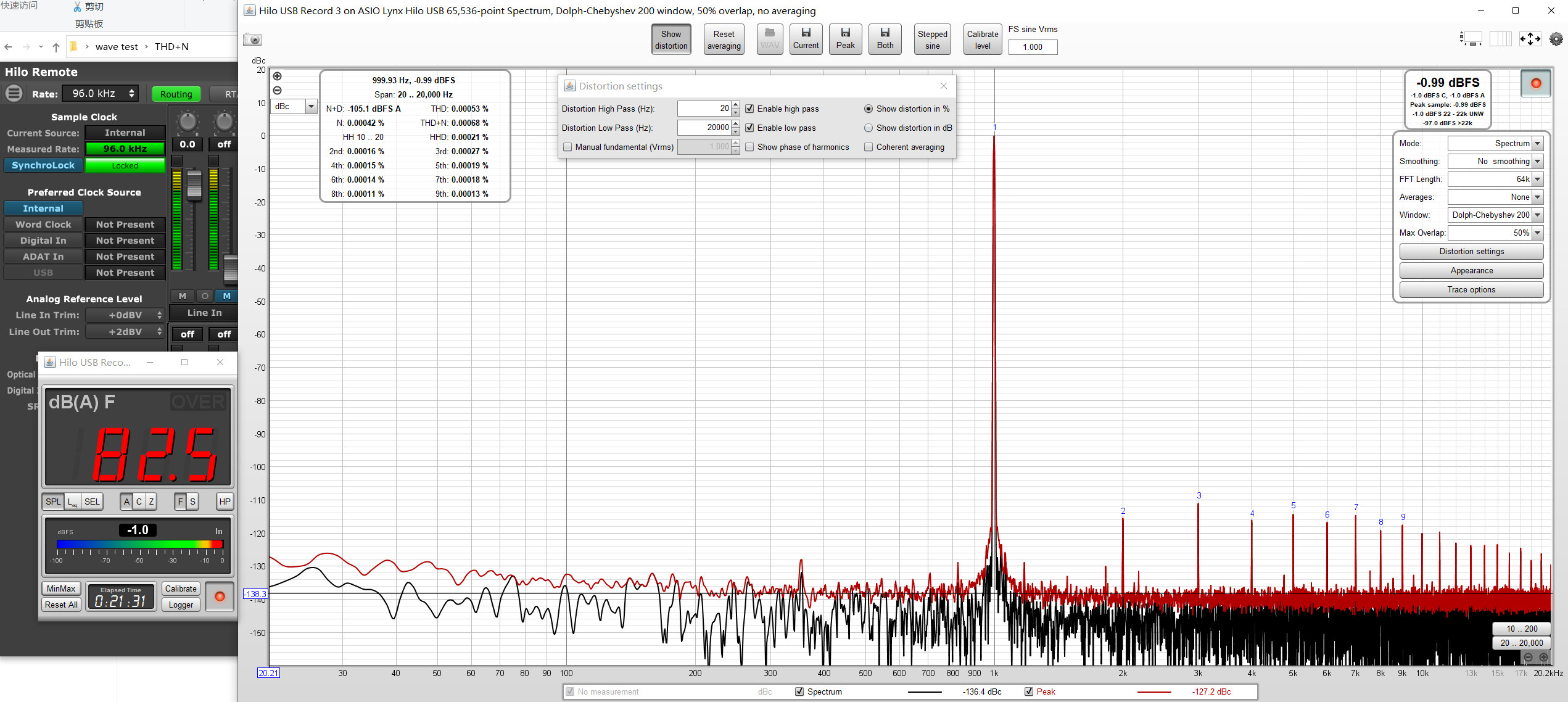The width and height of the screenshot is (1568, 702).
Task: Select SPL mode in meter window
Action: [53, 502]
